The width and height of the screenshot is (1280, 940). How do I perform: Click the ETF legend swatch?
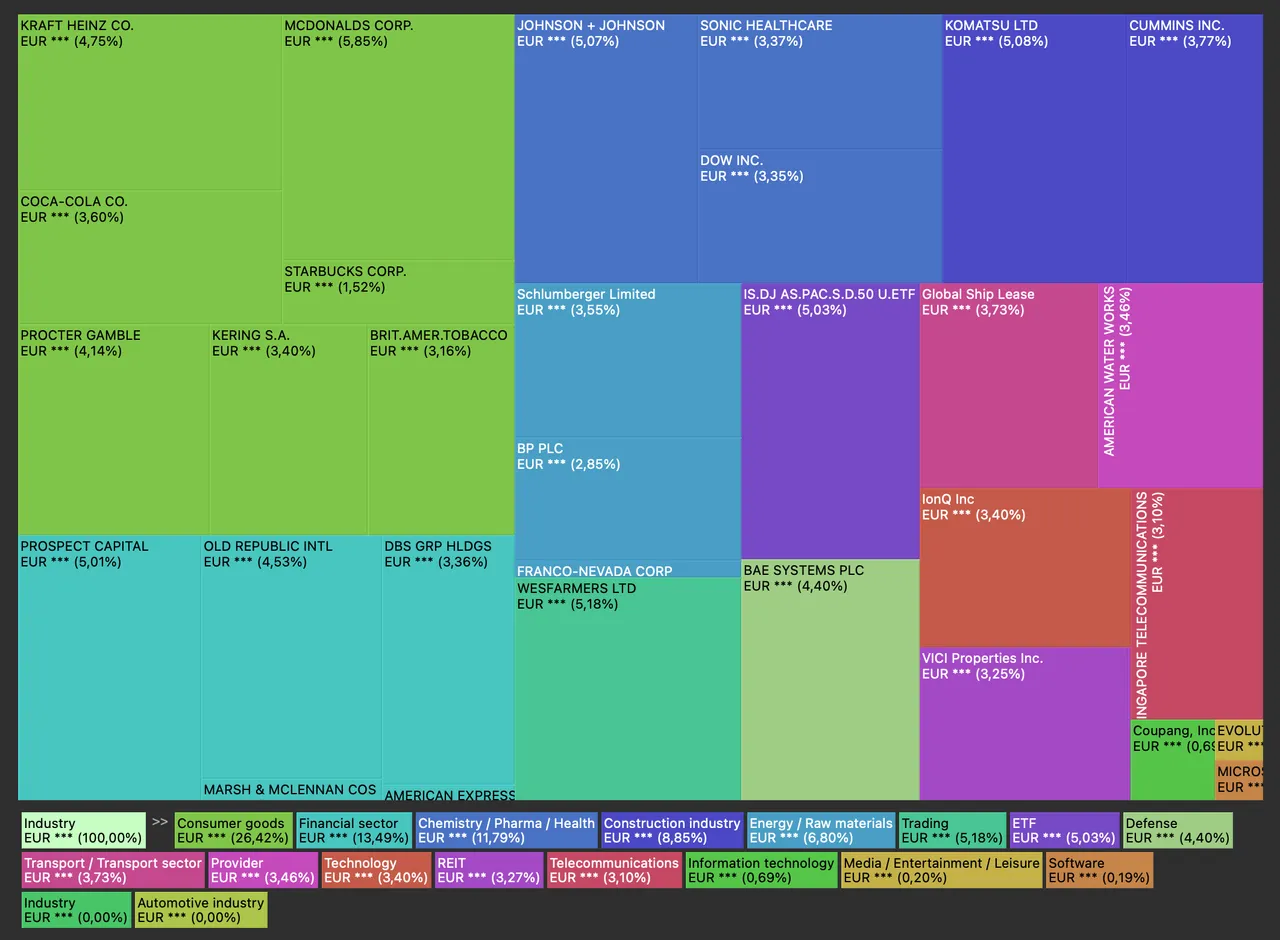click(1064, 830)
